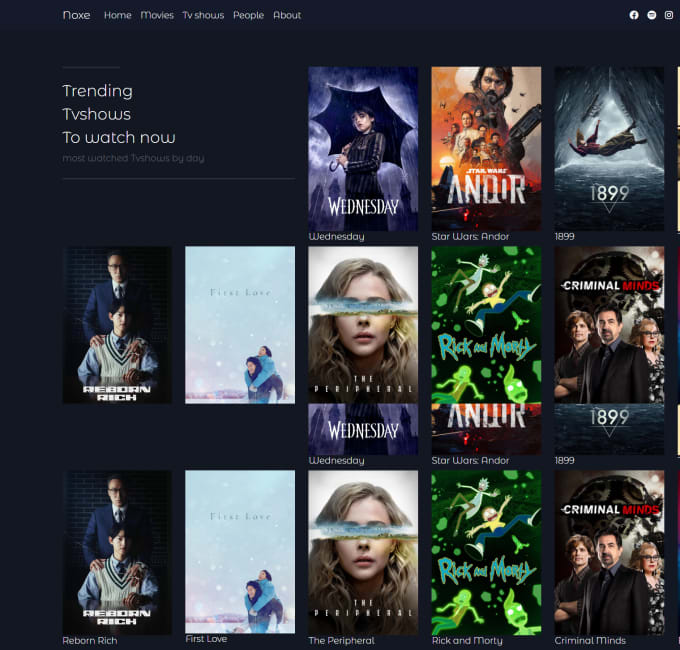Select the upper Reborn Rich poster
This screenshot has height=650, width=680.
pos(117,325)
